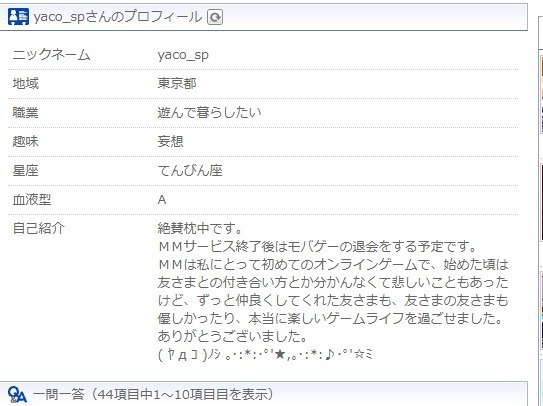The image size is (543, 406).
Task: Select the 東京都 region value
Action: [x=177, y=83]
